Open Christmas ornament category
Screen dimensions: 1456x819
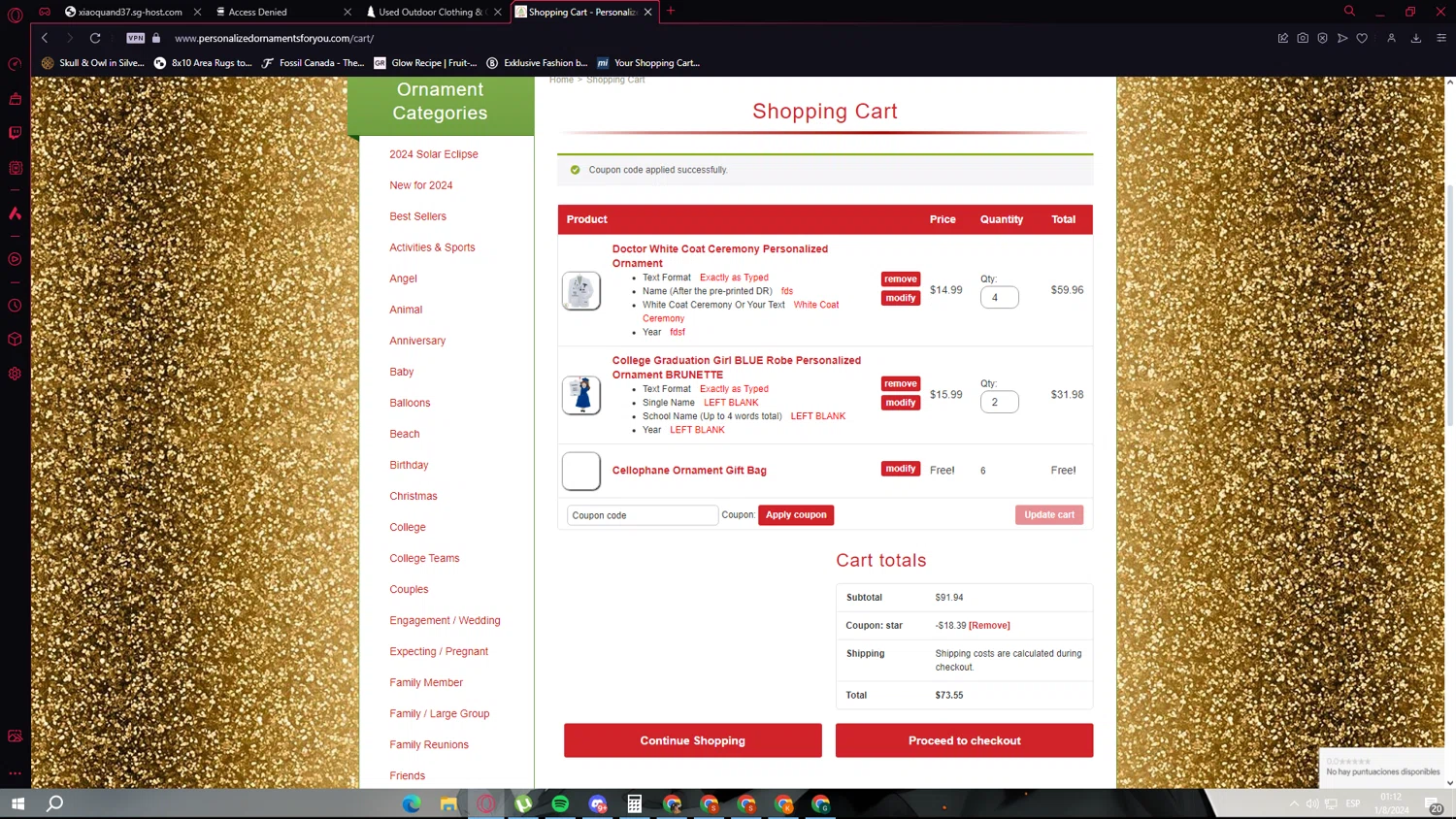414,496
